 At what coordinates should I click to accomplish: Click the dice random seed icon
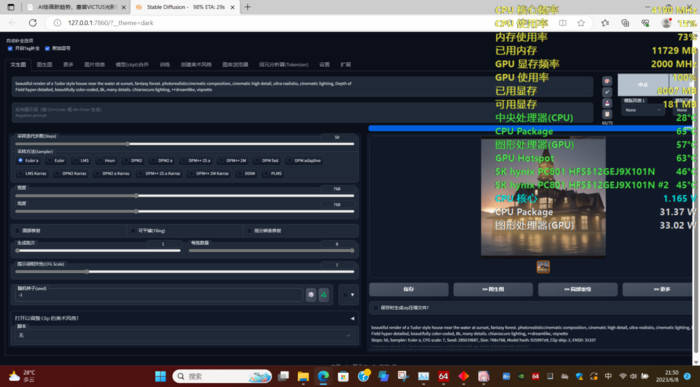tap(311, 295)
